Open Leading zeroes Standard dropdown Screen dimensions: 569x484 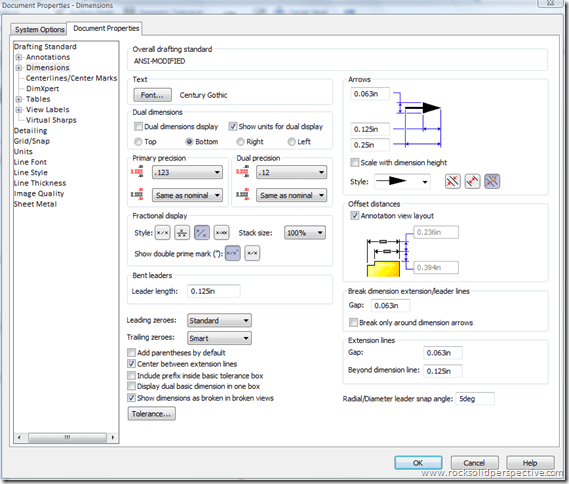pos(219,320)
